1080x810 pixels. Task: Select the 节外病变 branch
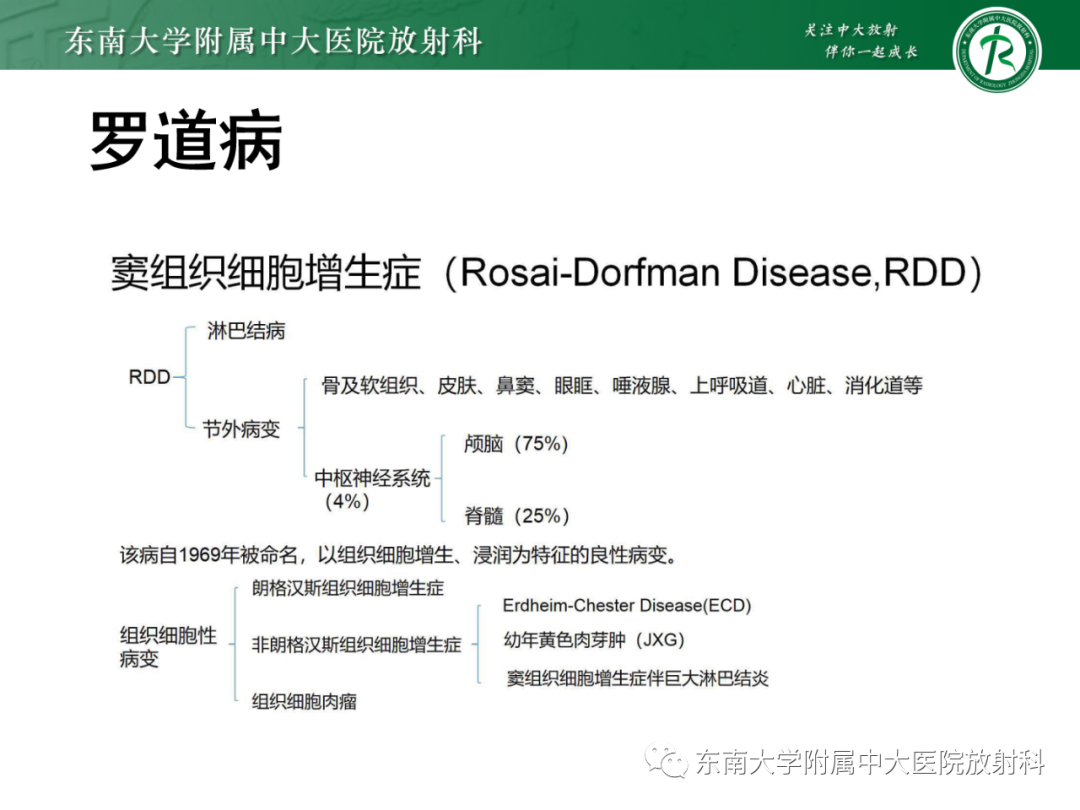tap(241, 429)
